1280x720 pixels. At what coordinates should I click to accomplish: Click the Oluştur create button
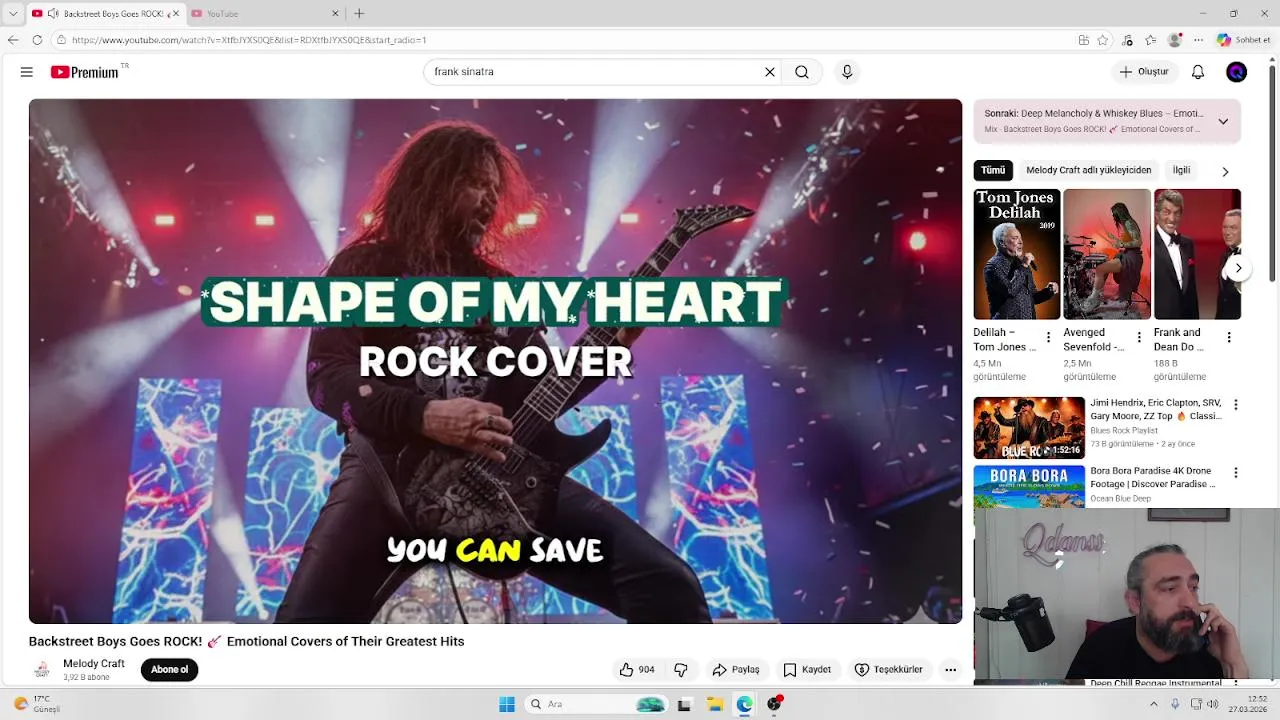1143,72
